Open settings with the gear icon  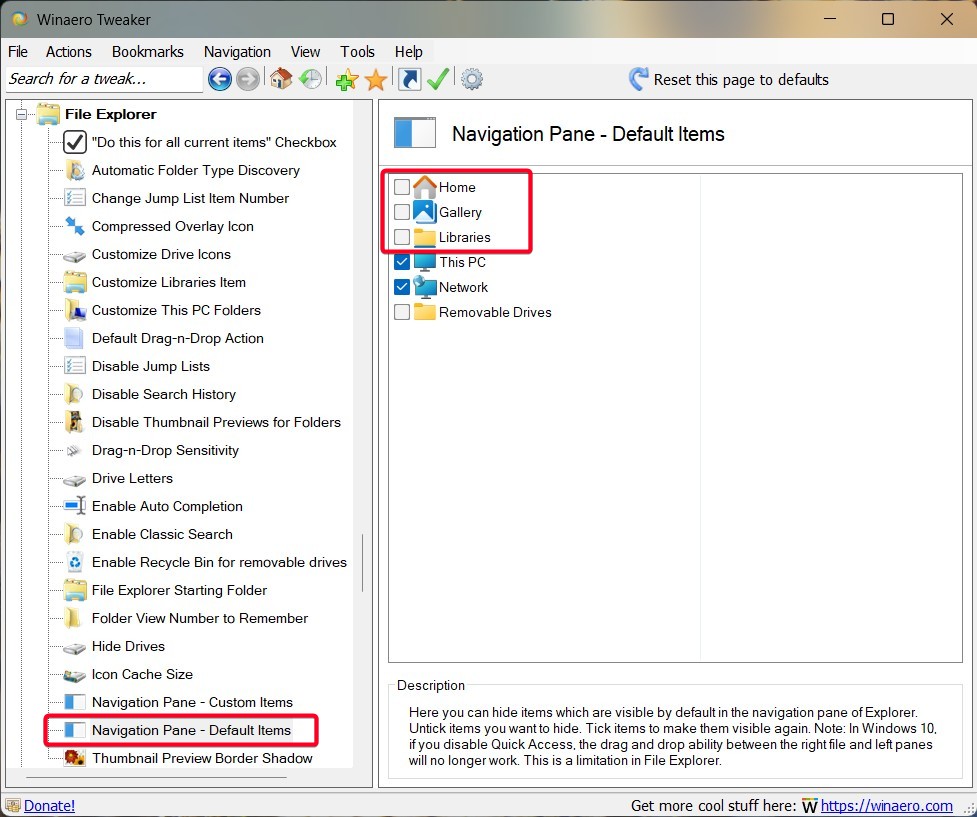(472, 79)
